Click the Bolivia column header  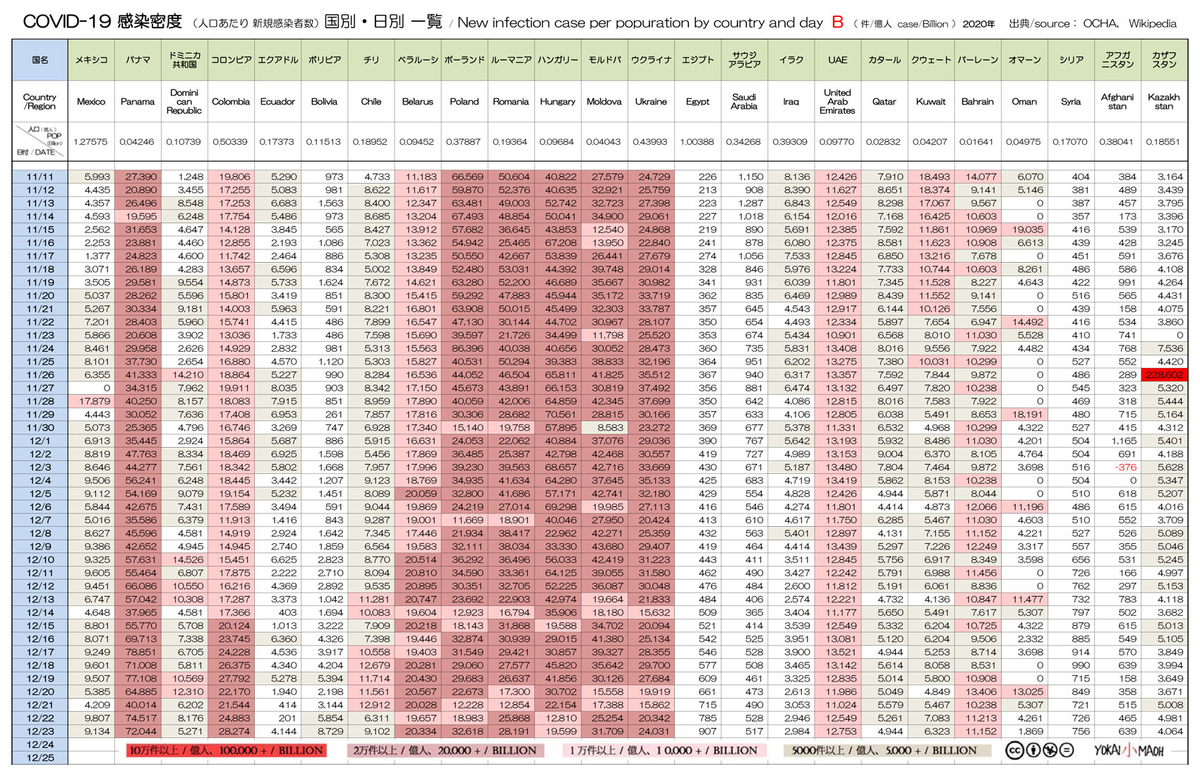pyautogui.click(x=324, y=101)
